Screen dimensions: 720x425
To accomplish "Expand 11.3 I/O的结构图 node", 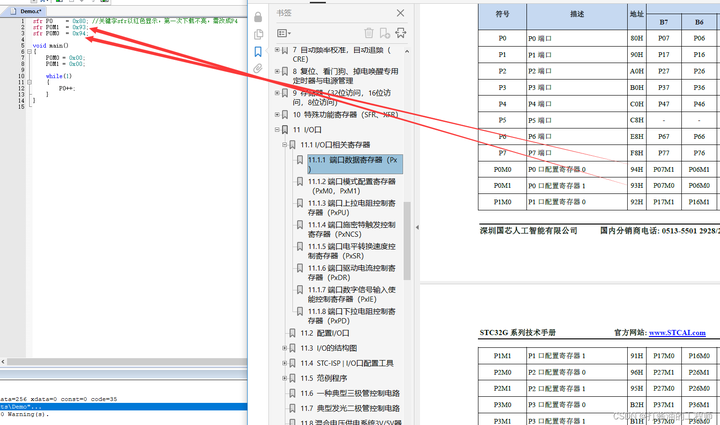I will click(284, 348).
